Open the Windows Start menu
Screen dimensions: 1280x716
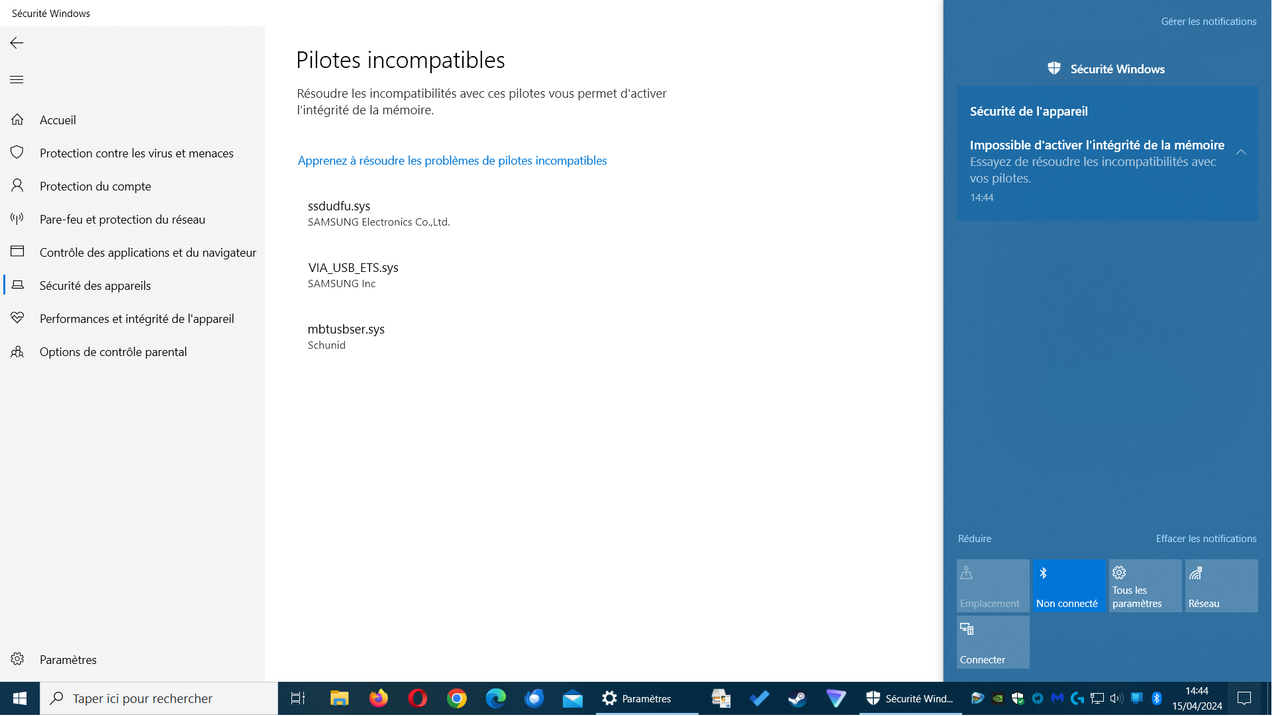(x=20, y=699)
